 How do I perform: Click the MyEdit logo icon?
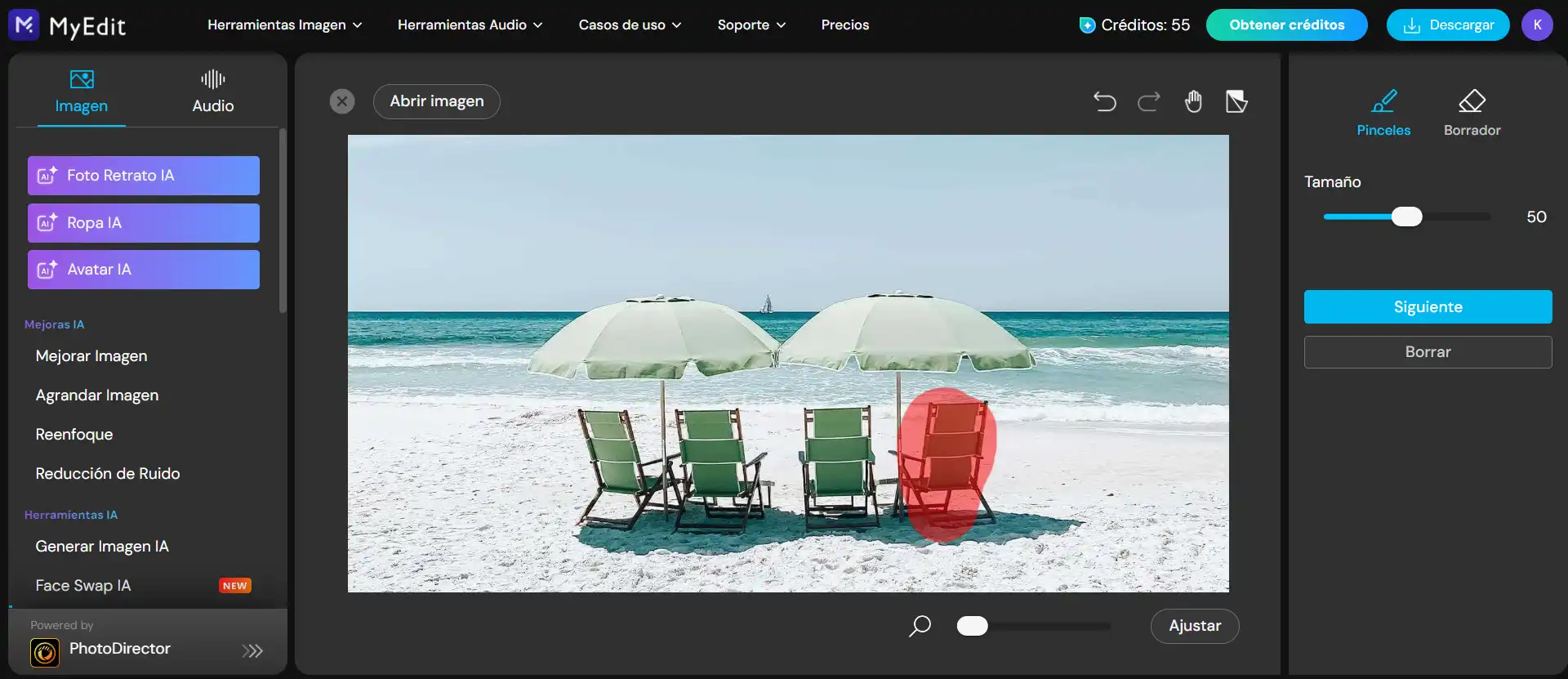point(24,25)
